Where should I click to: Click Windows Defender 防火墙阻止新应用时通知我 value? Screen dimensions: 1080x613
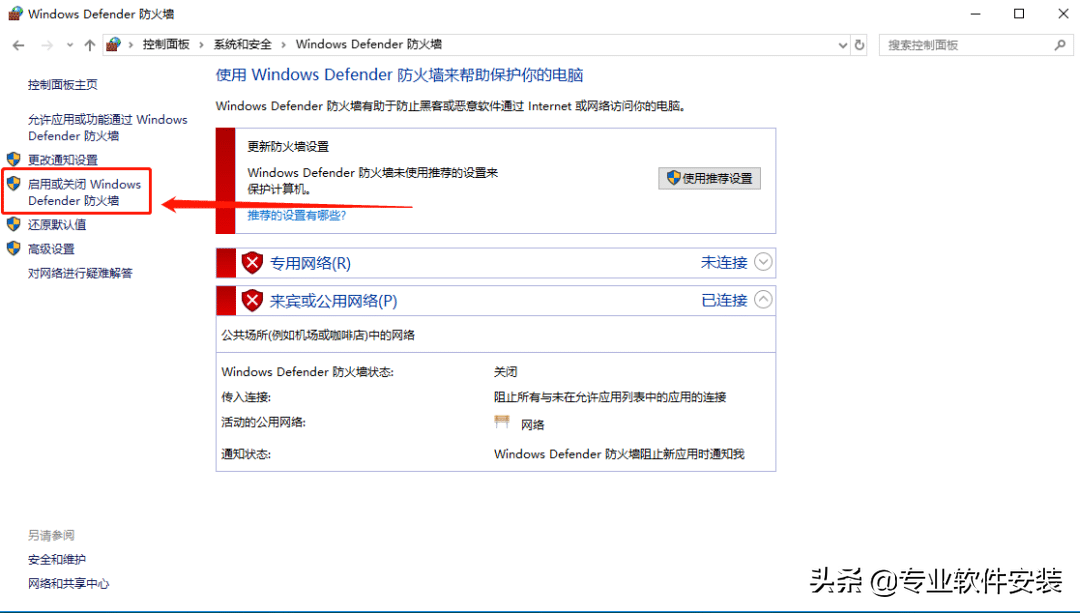619,454
